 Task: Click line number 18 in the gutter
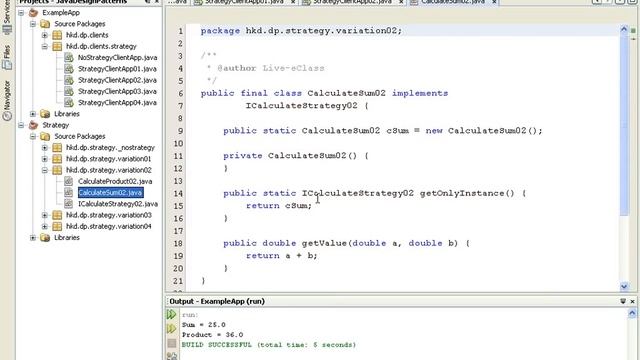pyautogui.click(x=178, y=243)
